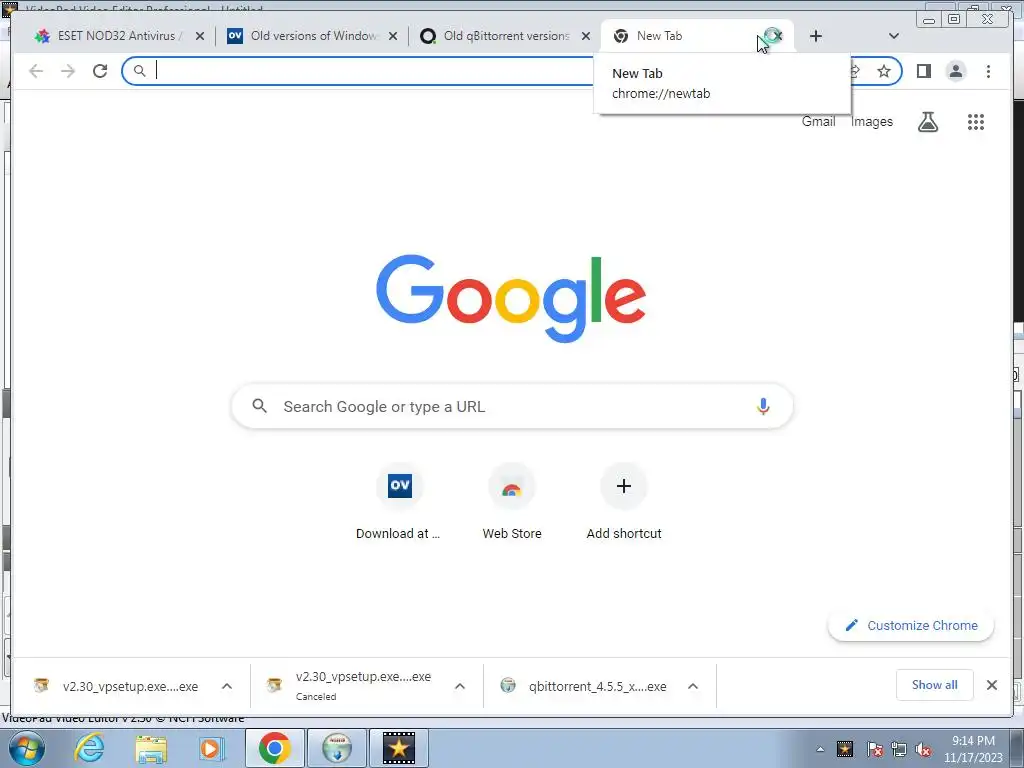
Task: Open the Google apps grid
Action: (x=976, y=121)
